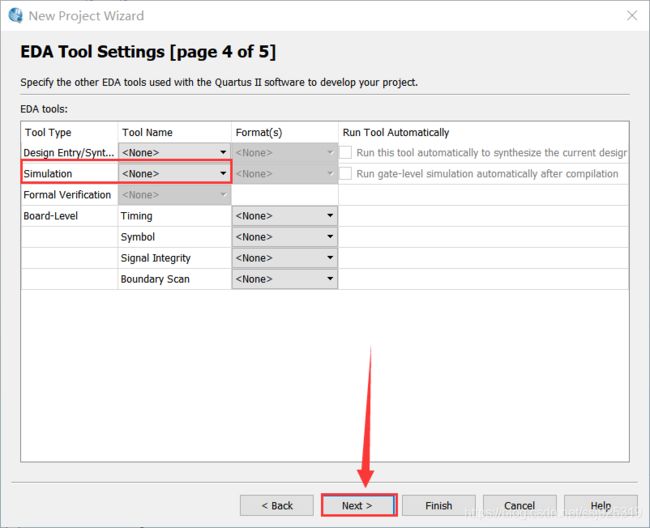This screenshot has width=650, height=528.
Task: Select the 'Simulation' row label
Action: (x=48, y=174)
